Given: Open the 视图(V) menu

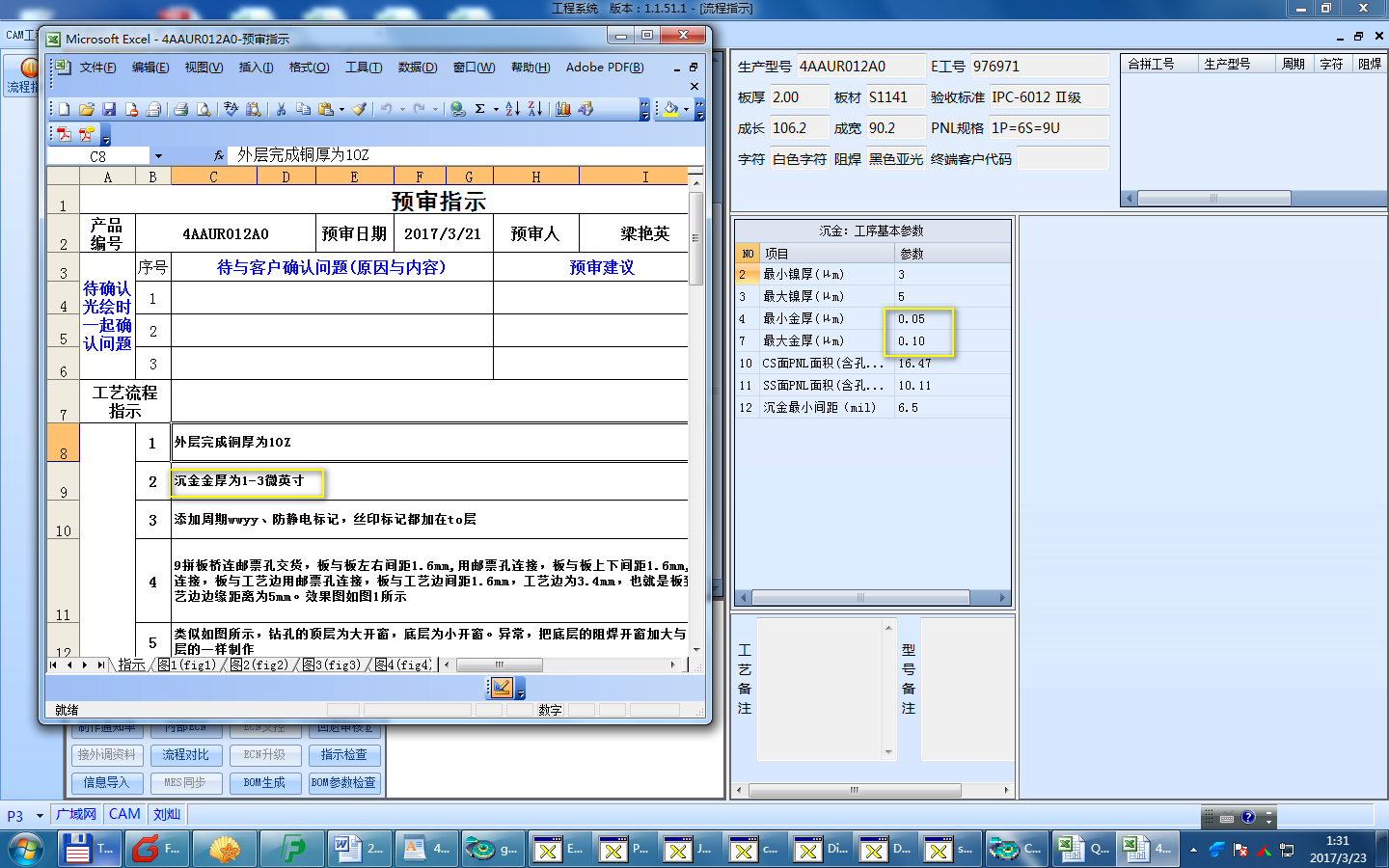Looking at the screenshot, I should tap(204, 68).
